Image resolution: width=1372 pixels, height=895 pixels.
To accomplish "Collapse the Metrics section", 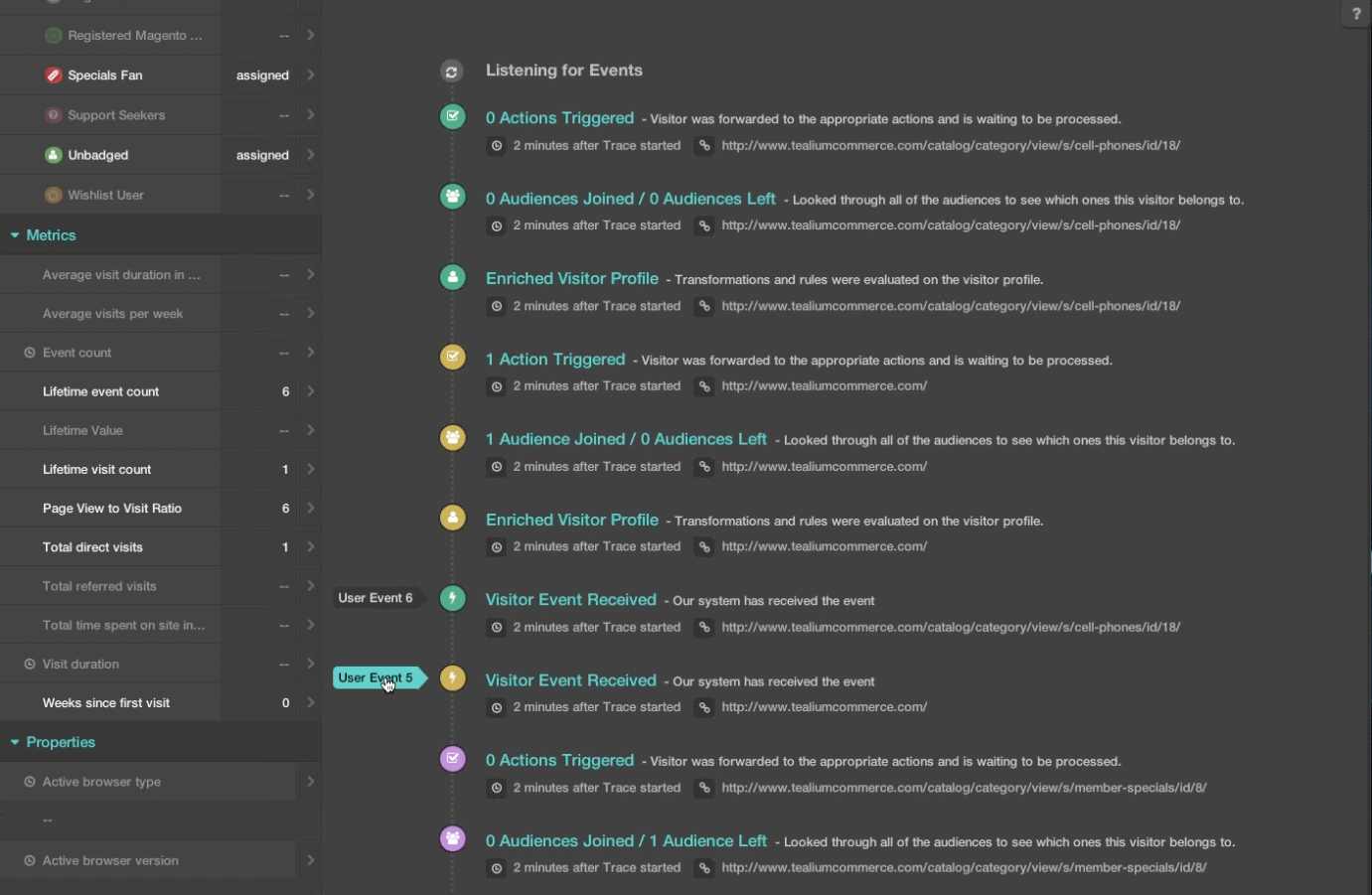I will pyautogui.click(x=15, y=235).
